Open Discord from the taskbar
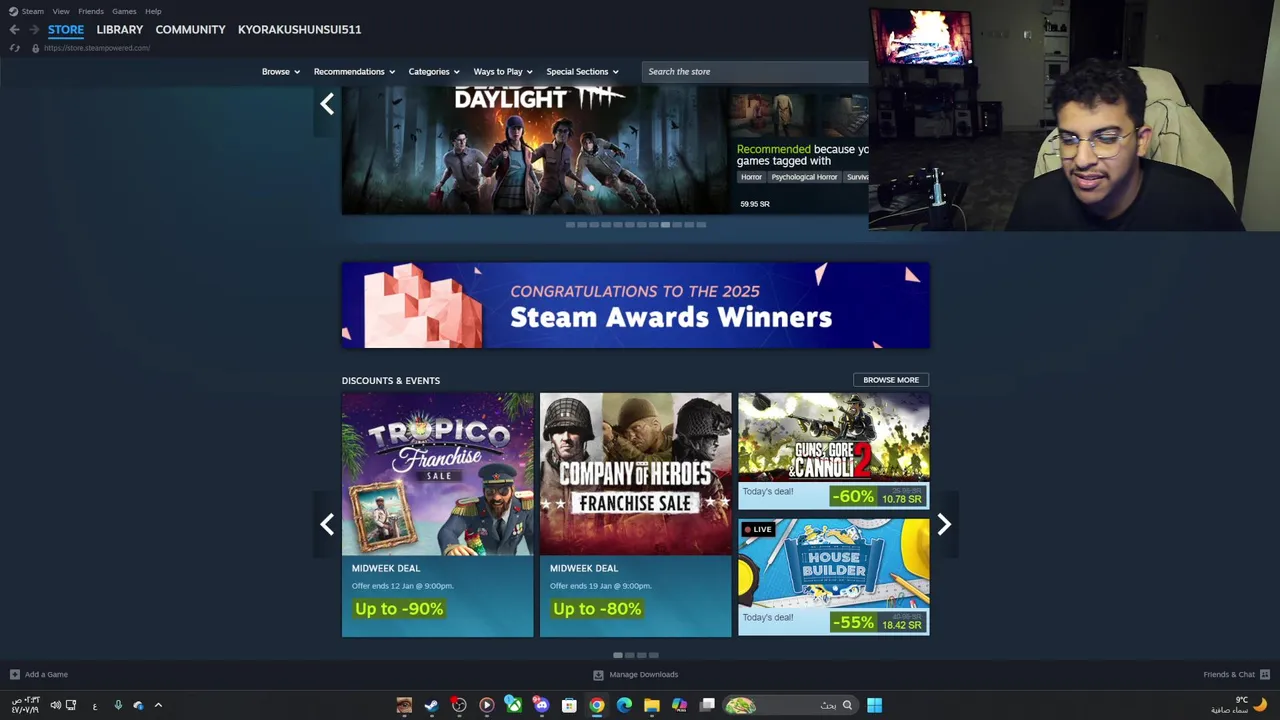 pyautogui.click(x=541, y=705)
